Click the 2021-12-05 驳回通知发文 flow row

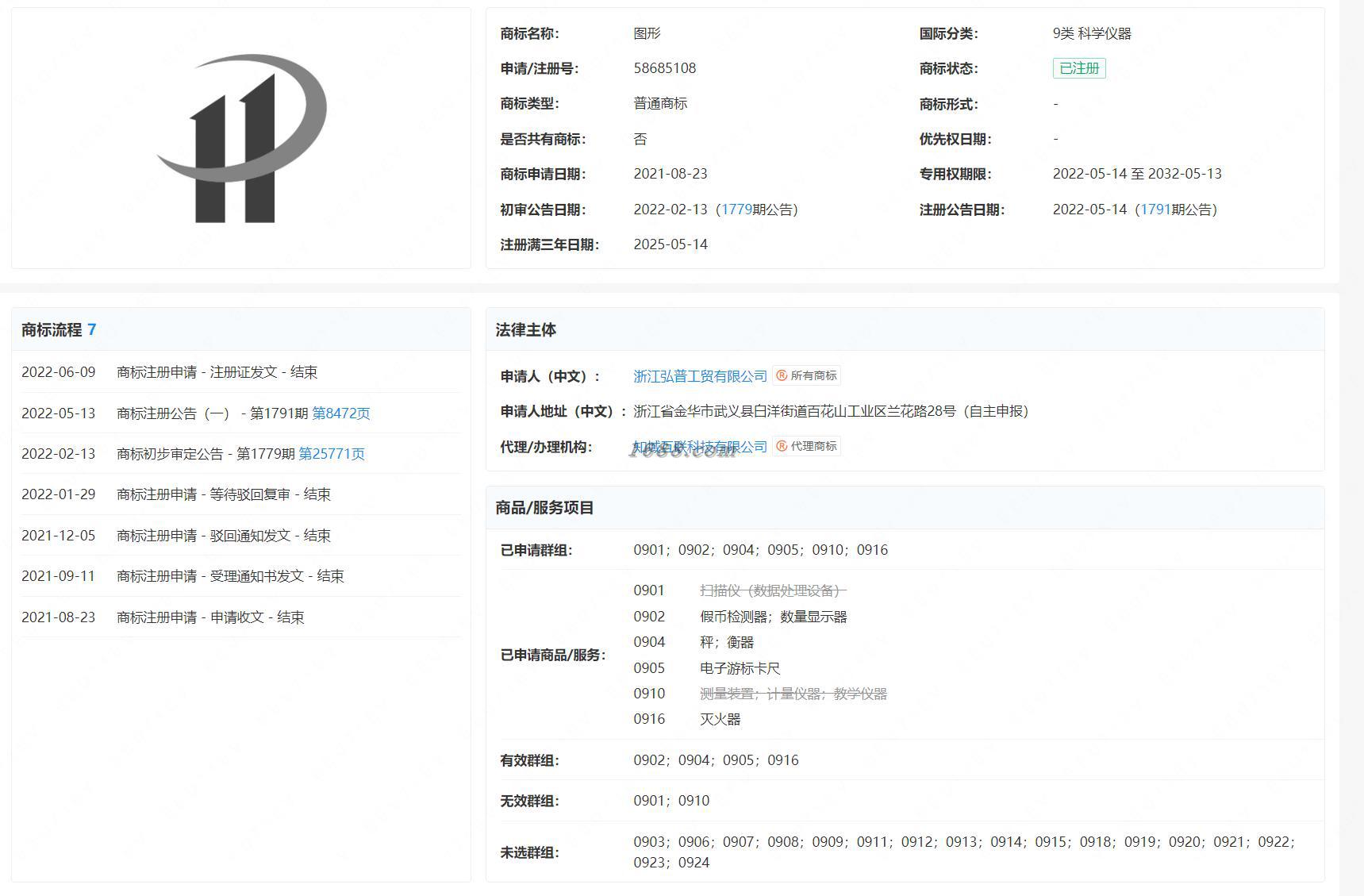click(x=241, y=536)
